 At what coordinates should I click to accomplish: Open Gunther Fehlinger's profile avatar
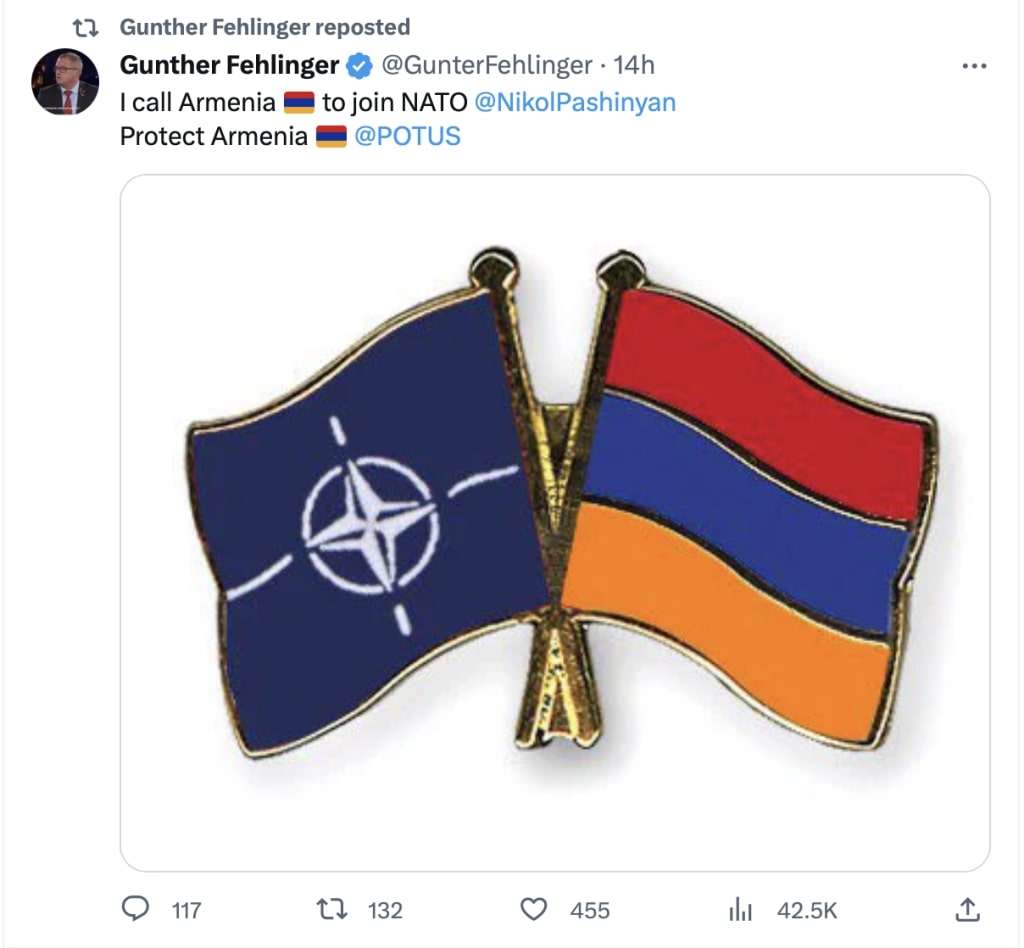65,82
